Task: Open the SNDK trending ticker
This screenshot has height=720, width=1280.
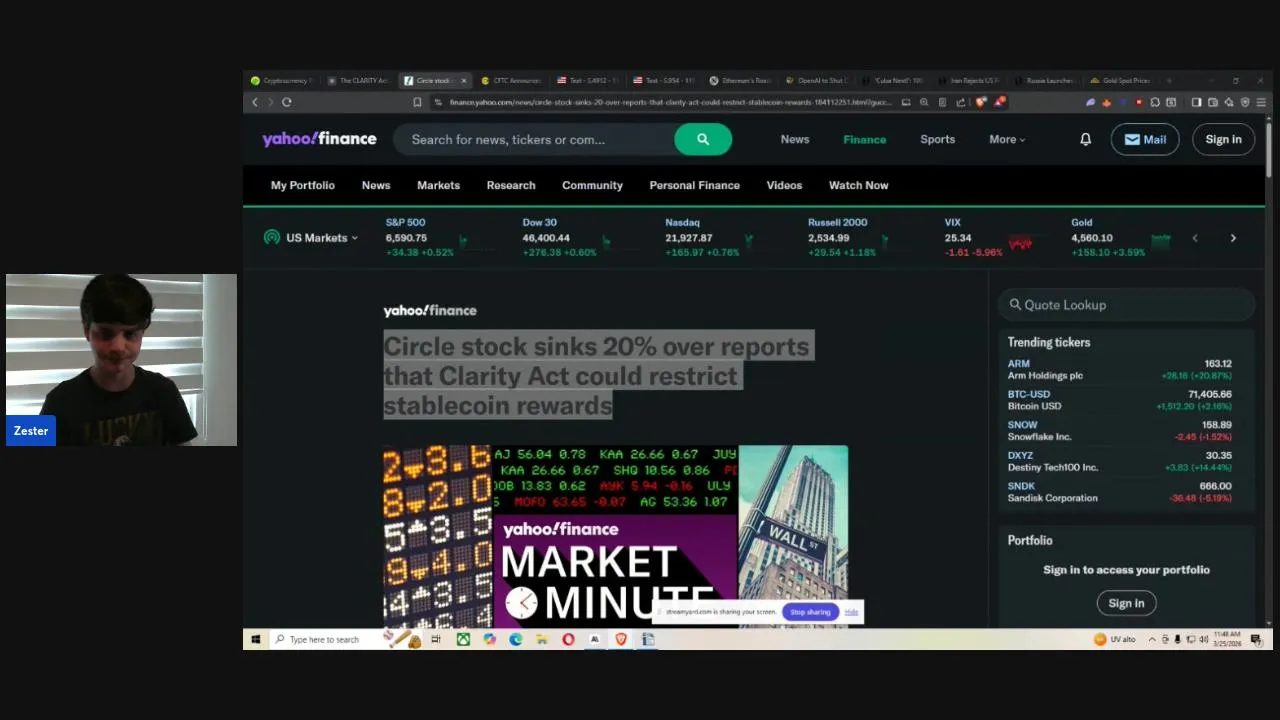Action: click(1119, 491)
